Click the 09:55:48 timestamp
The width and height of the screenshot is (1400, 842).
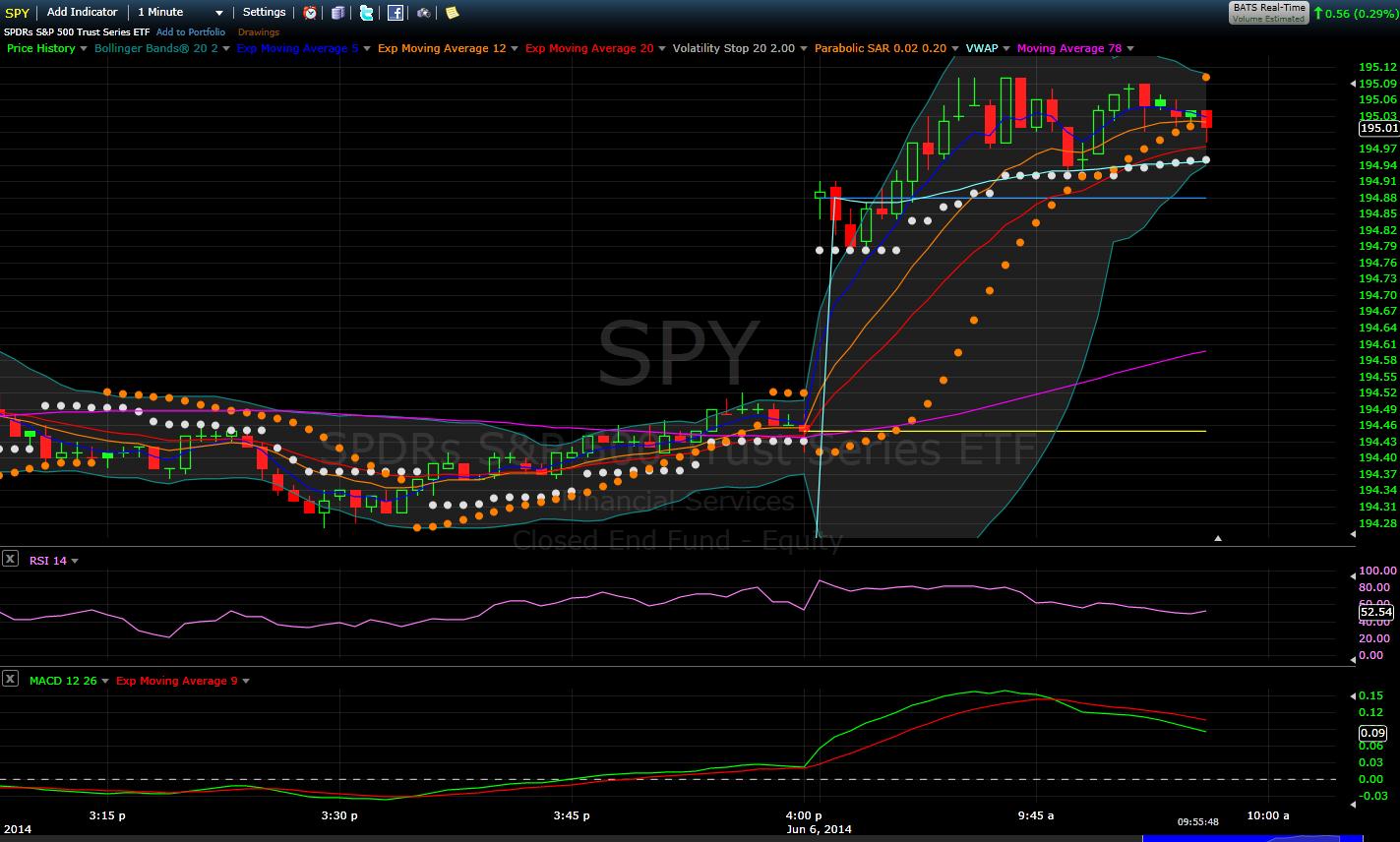click(x=1198, y=822)
